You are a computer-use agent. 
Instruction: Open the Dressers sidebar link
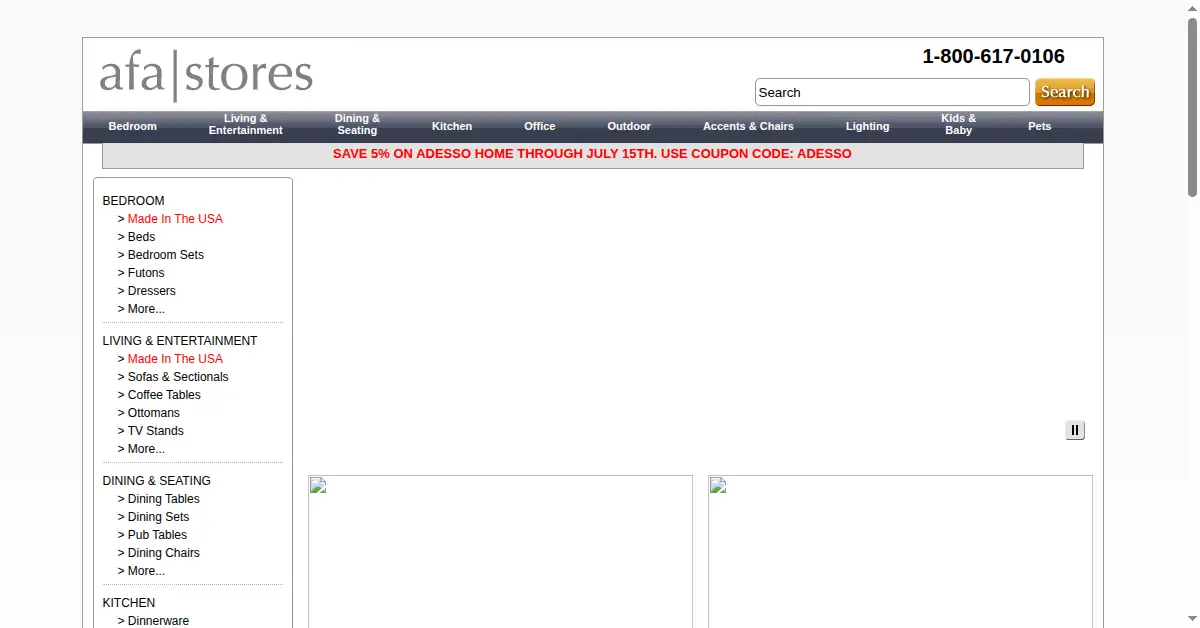coord(151,291)
